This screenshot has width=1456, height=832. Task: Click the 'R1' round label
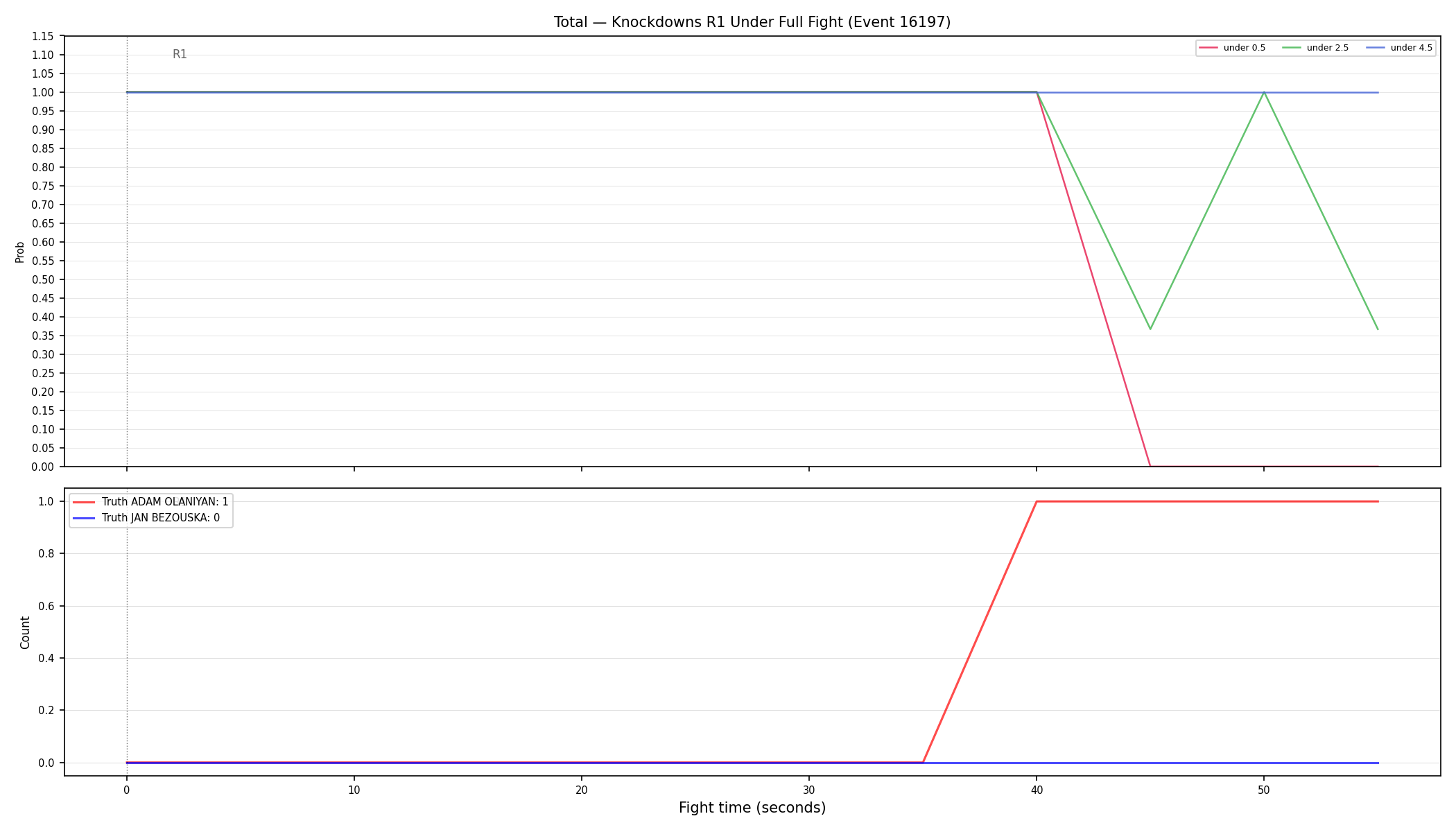tap(180, 55)
